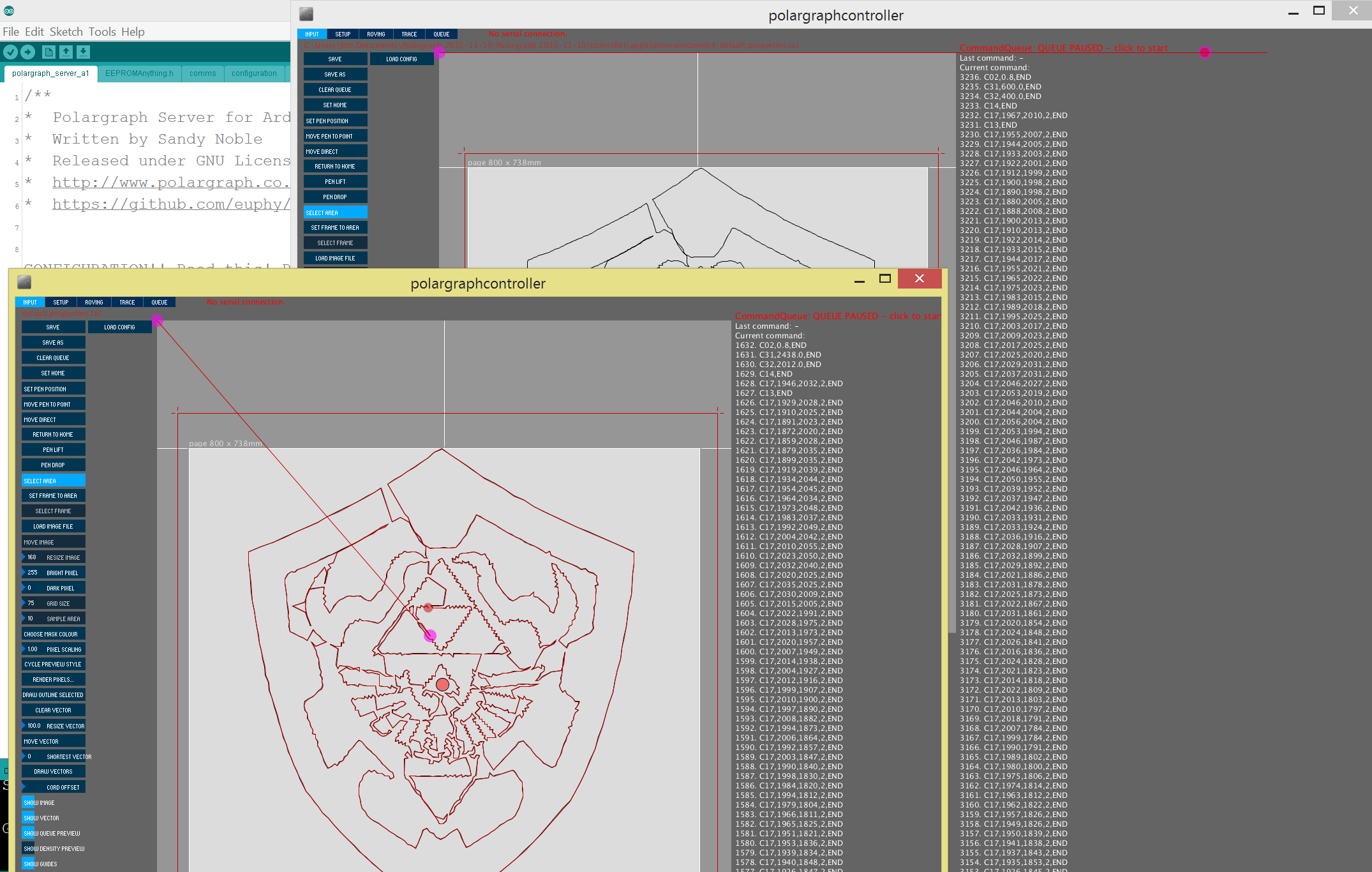Click the PIXEL SCALING number box showing 1.00
Viewport: 1372px width, 872px height.
[54, 649]
